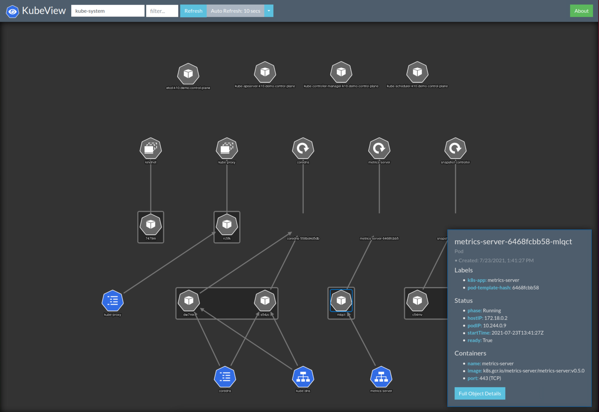Screen dimensions: 599x412
Task: Click the kindnet DaemonSet icon
Action: (151, 148)
